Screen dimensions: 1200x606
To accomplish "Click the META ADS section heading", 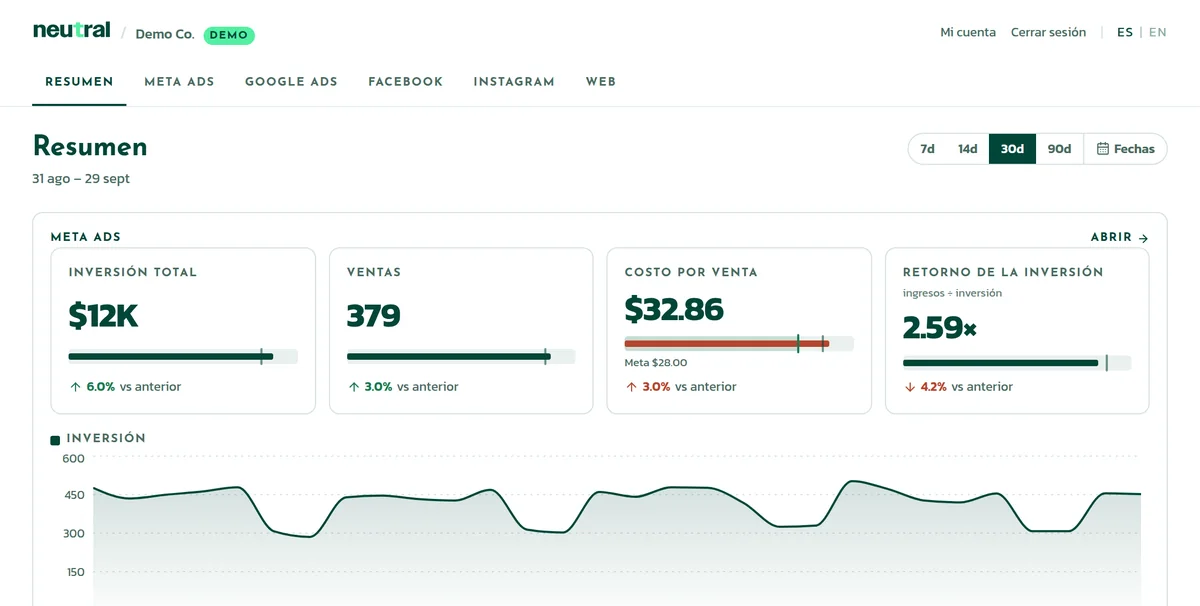I will click(86, 237).
